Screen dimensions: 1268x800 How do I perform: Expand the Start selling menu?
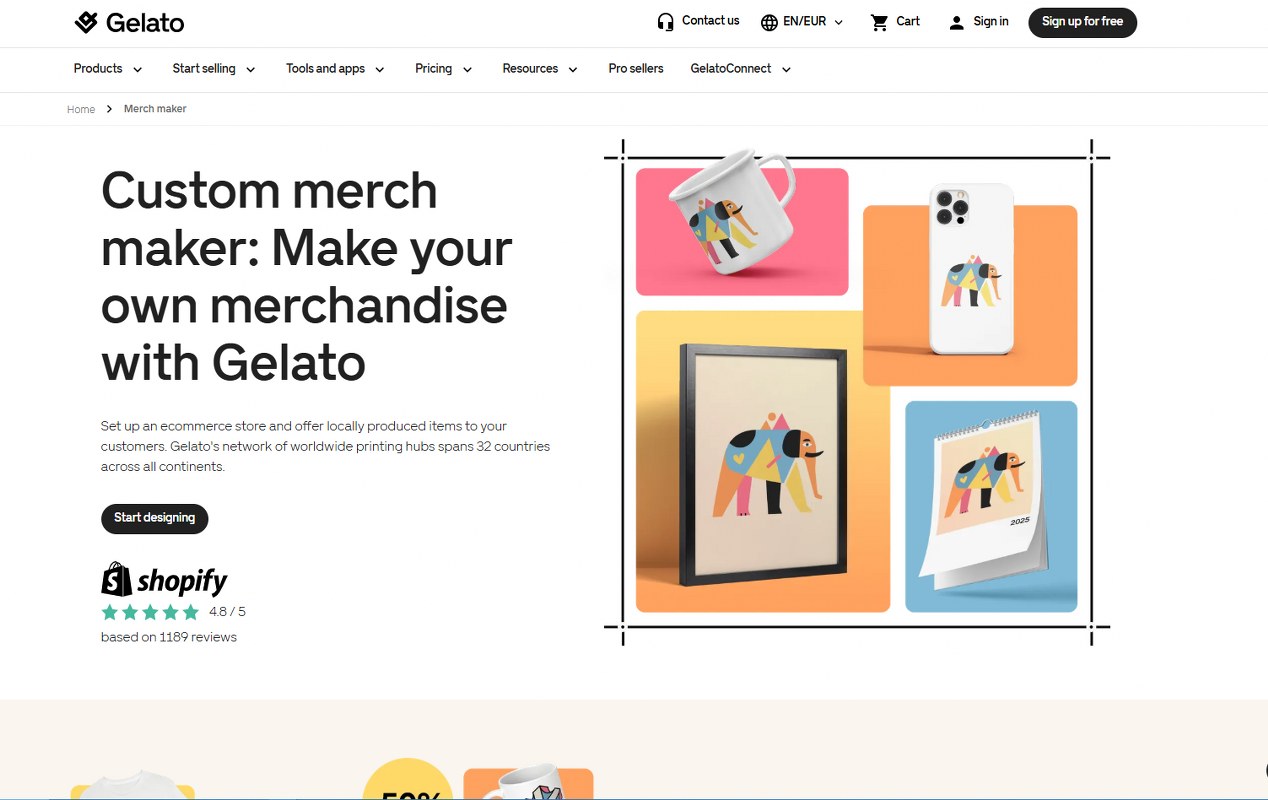click(x=214, y=69)
